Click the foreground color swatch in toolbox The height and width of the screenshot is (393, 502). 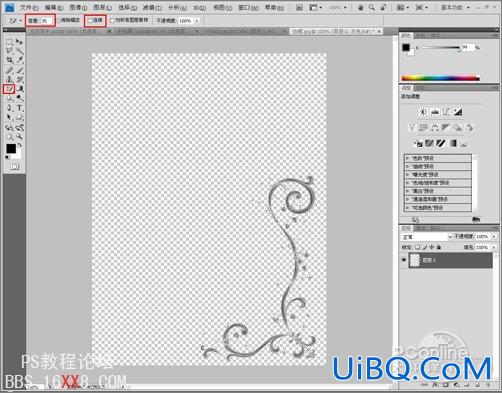click(11, 148)
